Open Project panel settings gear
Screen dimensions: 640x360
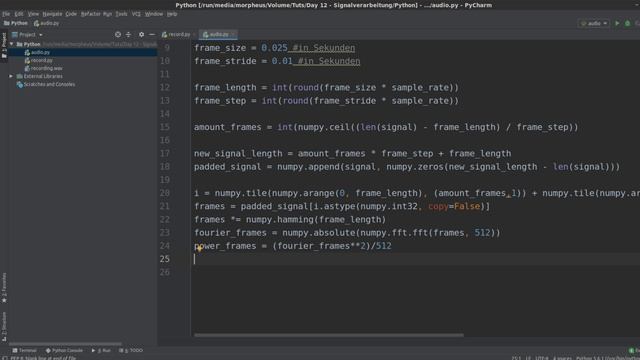(x=141, y=35)
